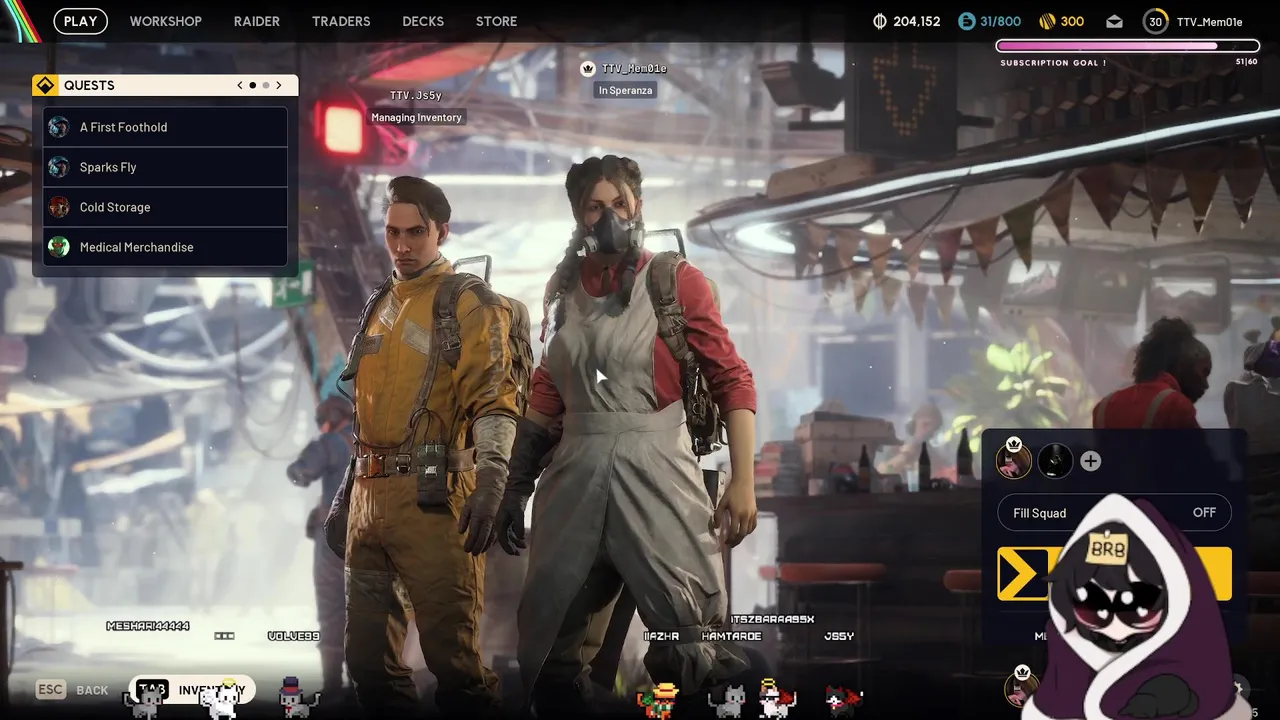Click the 300 raider tokens value
The height and width of the screenshot is (720, 1280).
click(1072, 21)
